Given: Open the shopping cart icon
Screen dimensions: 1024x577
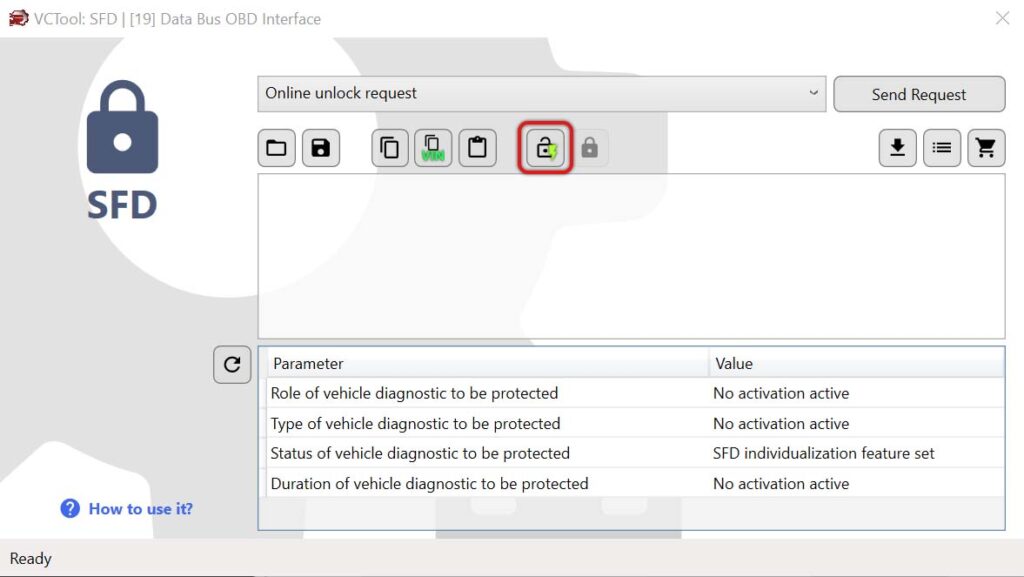Looking at the screenshot, I should [985, 148].
